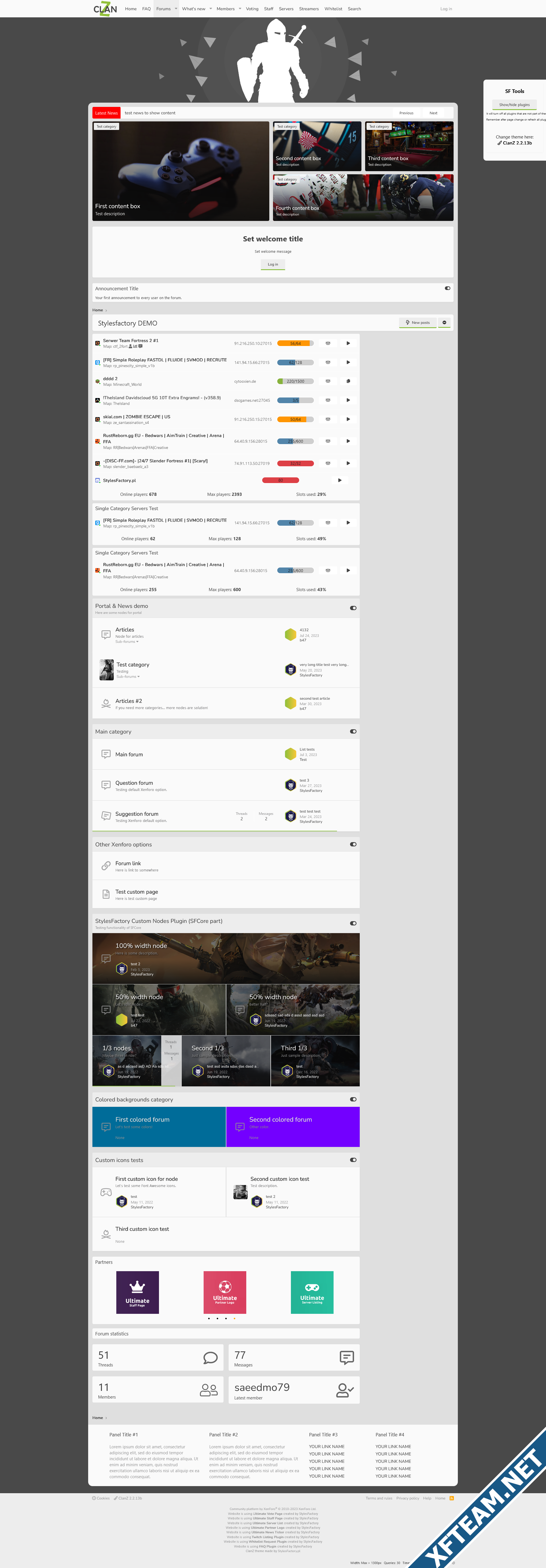
Task: Open the Home menu item
Action: point(131,9)
